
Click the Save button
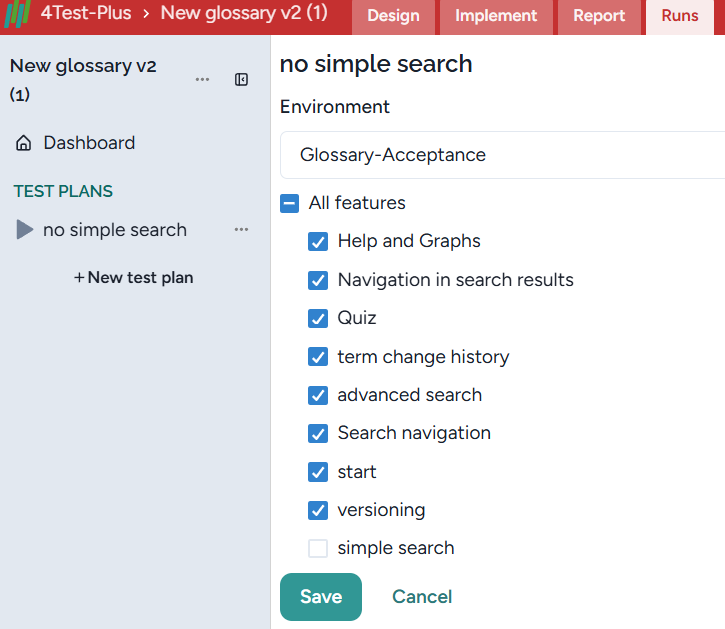pos(320,597)
